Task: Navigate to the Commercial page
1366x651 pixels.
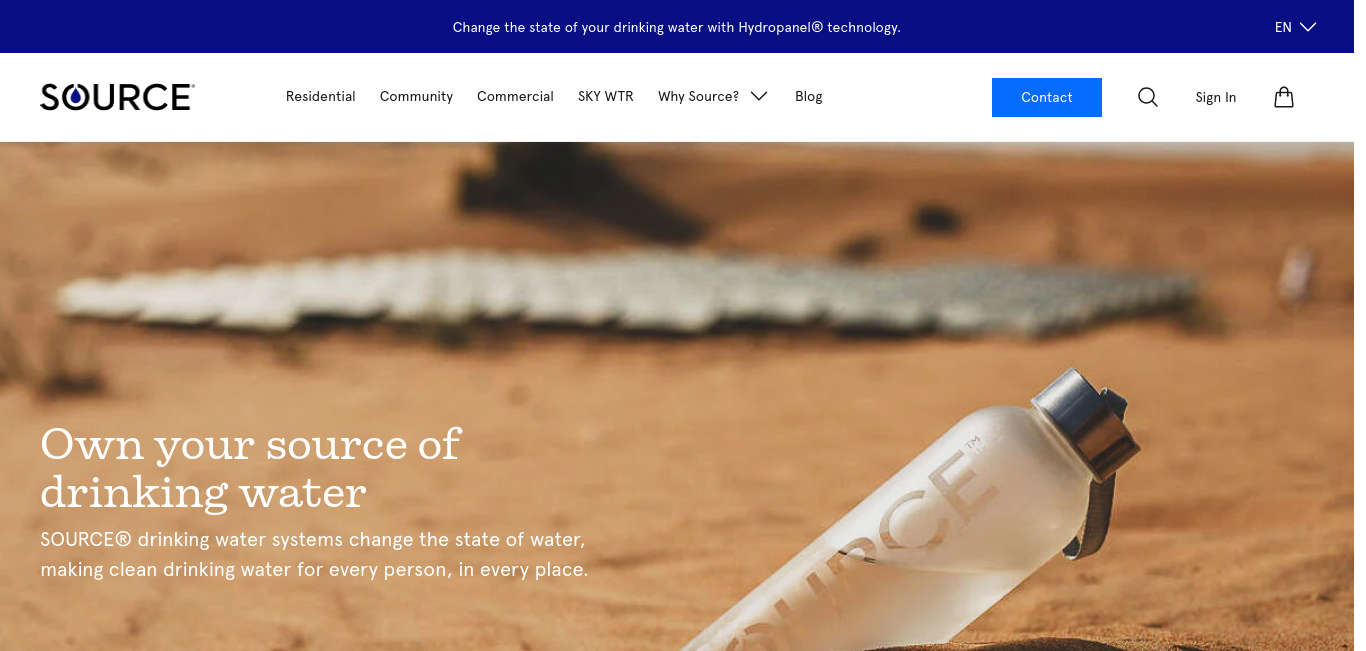Action: click(x=515, y=97)
